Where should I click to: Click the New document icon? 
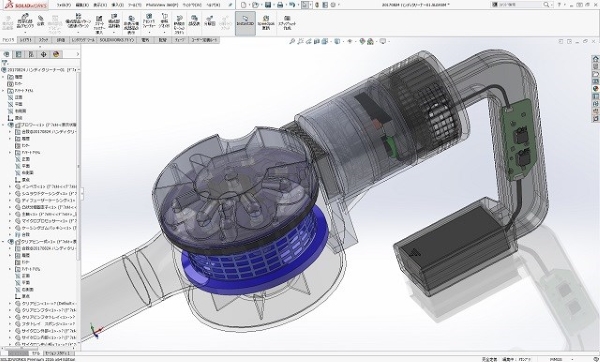pyautogui.click(x=243, y=5)
